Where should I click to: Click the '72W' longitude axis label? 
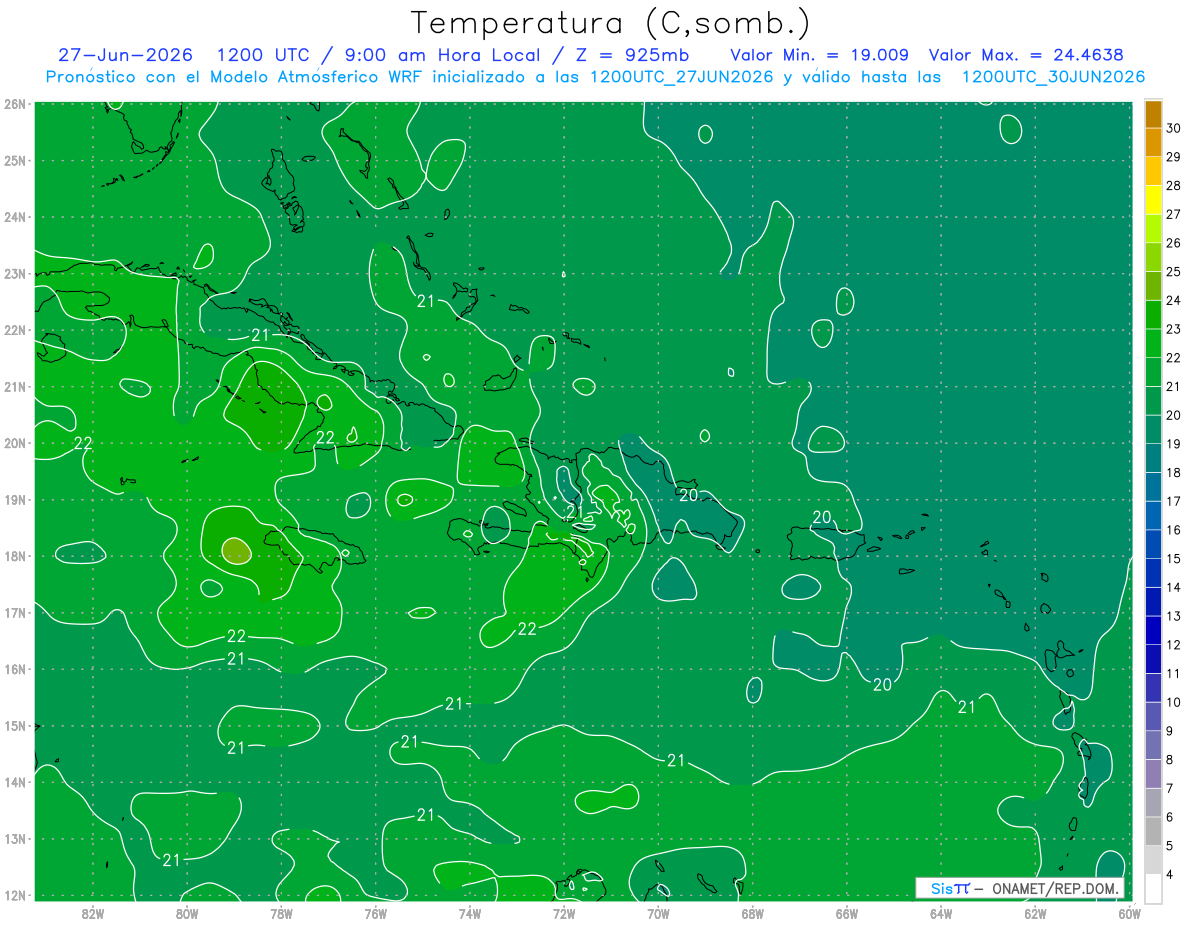pyautogui.click(x=564, y=913)
